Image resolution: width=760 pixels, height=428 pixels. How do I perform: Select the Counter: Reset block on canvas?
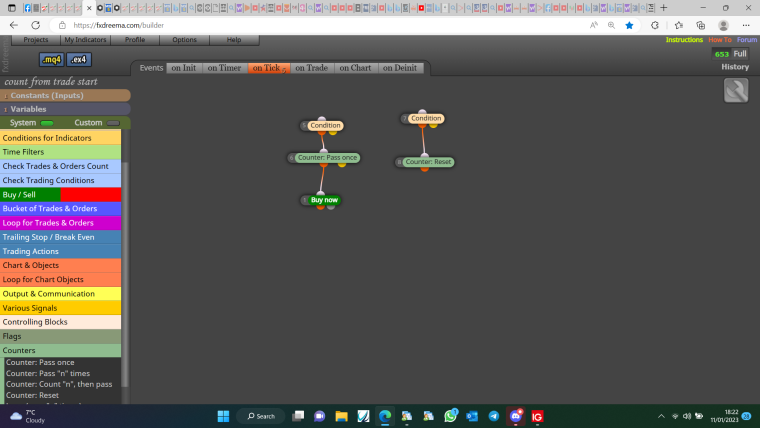pos(428,162)
